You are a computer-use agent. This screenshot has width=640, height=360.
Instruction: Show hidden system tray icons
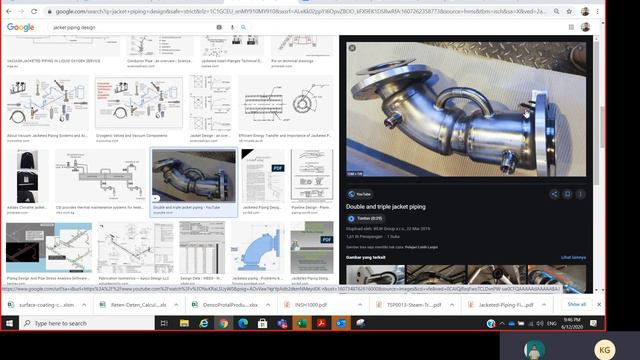(502, 323)
